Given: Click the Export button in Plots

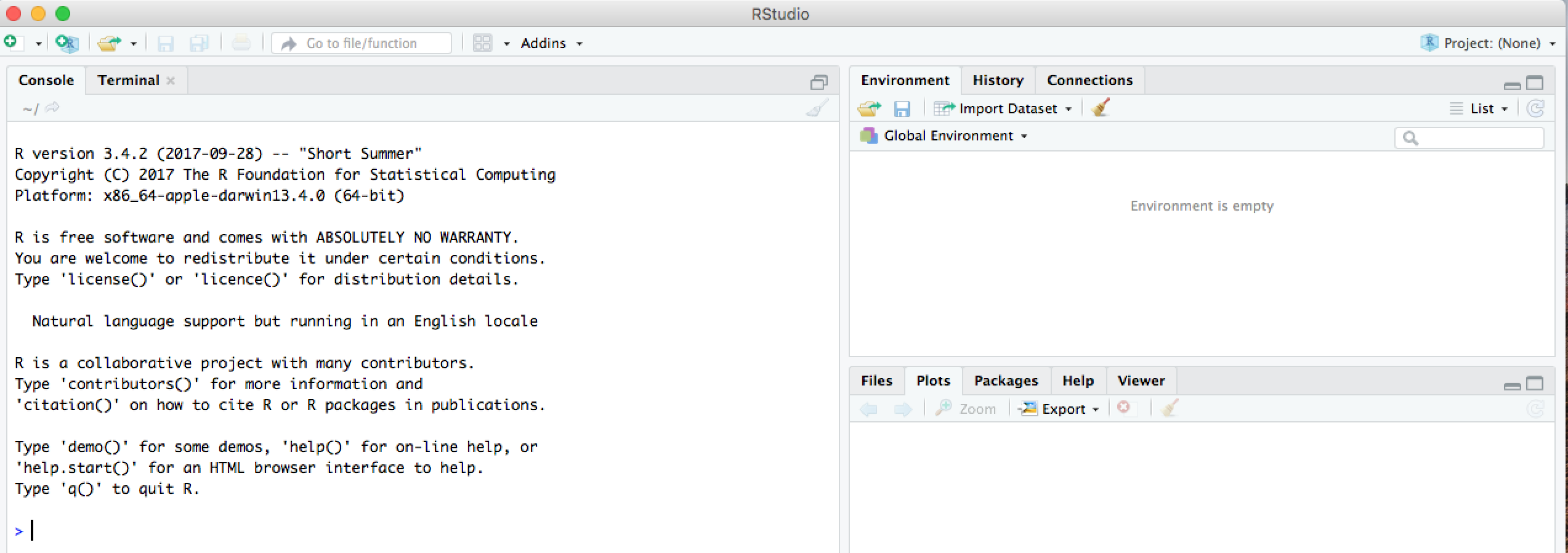Looking at the screenshot, I should pyautogui.click(x=1061, y=409).
